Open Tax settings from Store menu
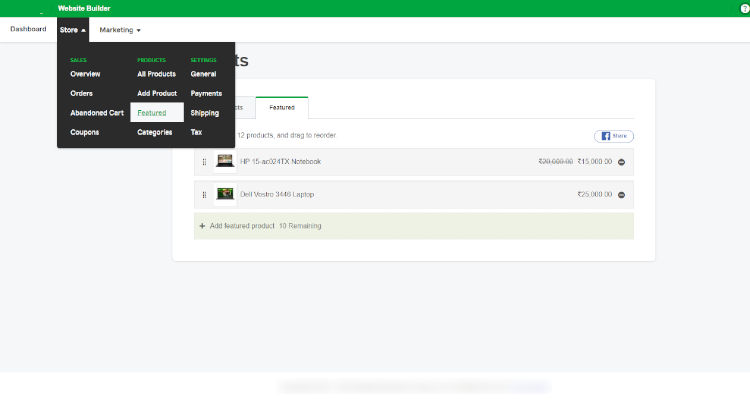The height and width of the screenshot is (400, 750). click(x=197, y=132)
